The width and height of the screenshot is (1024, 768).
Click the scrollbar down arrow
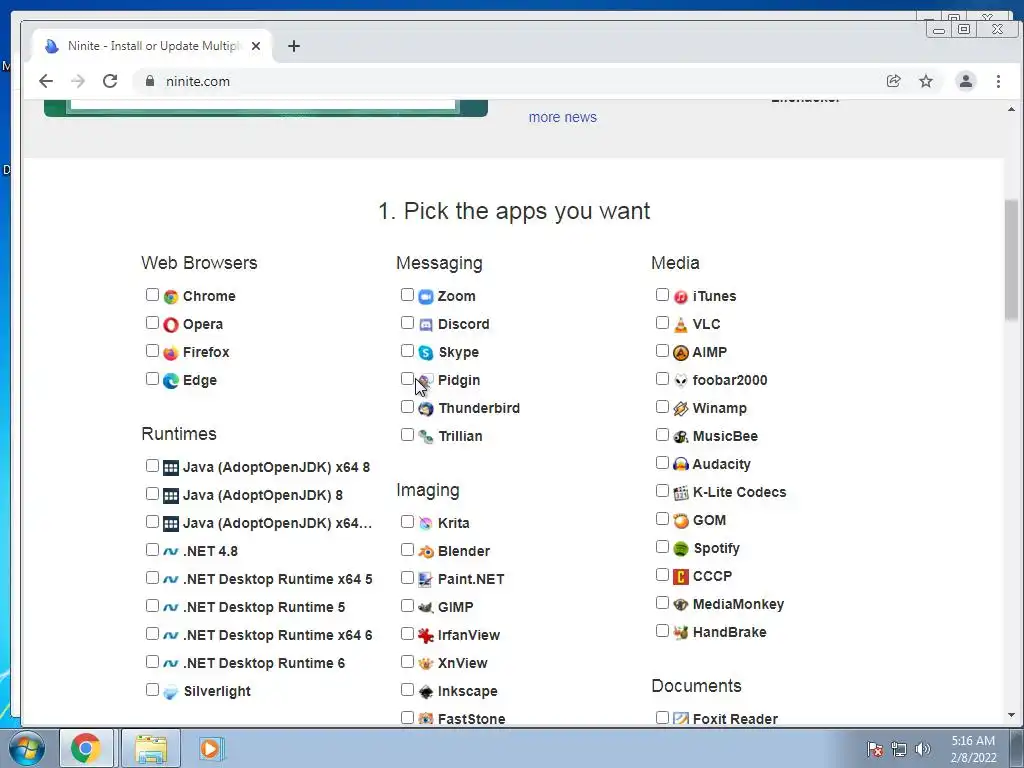tap(1012, 716)
